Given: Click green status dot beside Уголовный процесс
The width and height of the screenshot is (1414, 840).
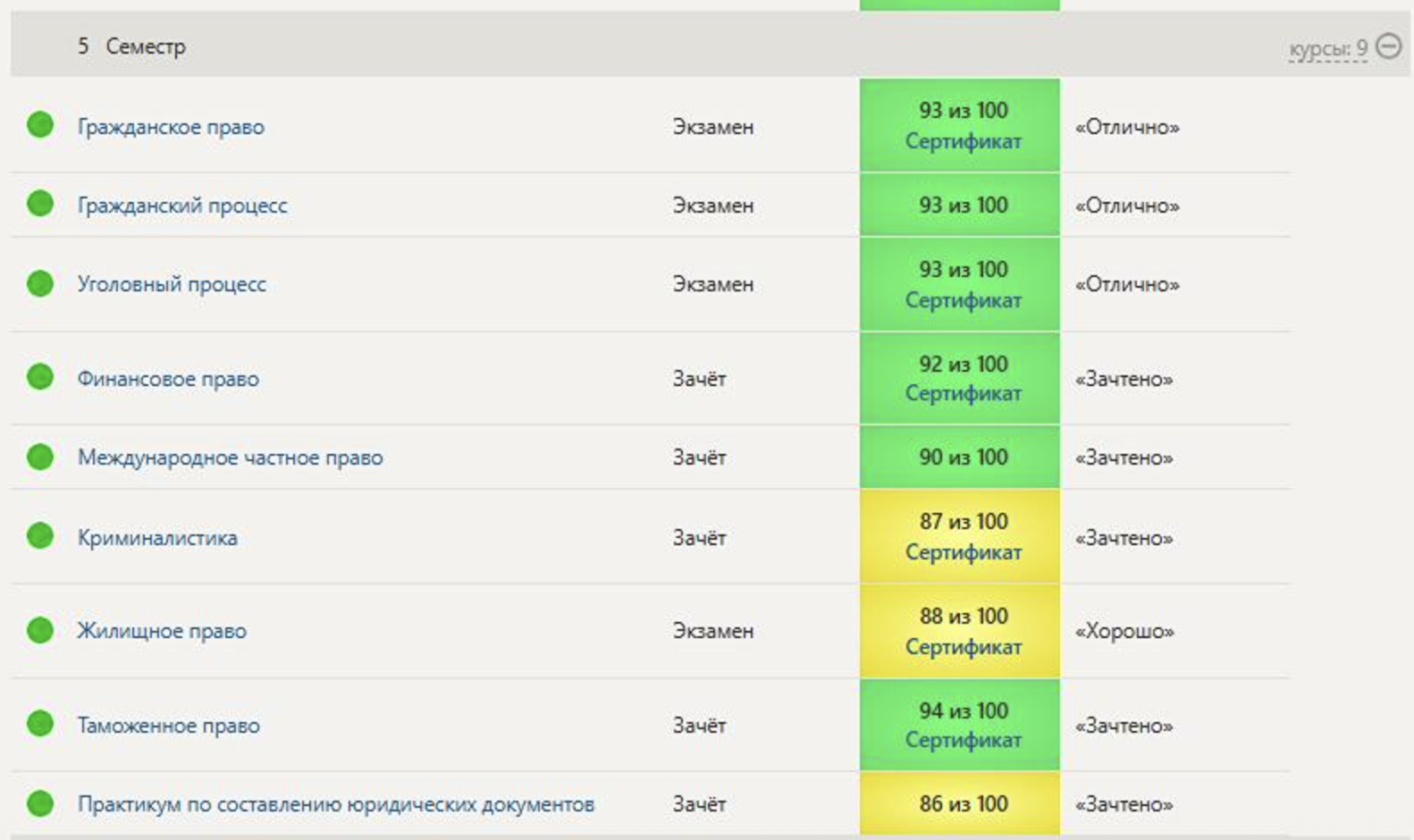Looking at the screenshot, I should click(40, 283).
